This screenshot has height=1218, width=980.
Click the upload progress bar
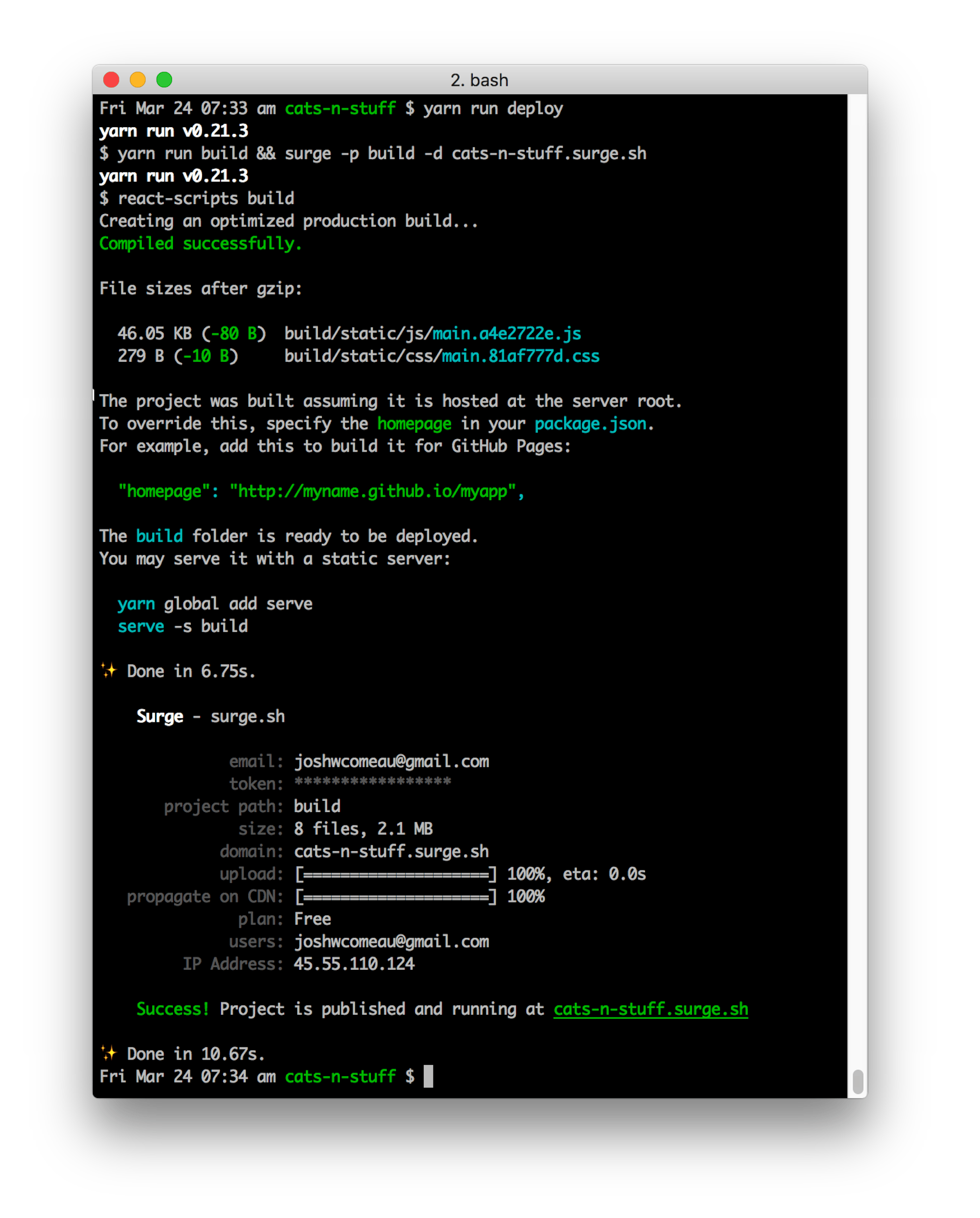tap(396, 874)
